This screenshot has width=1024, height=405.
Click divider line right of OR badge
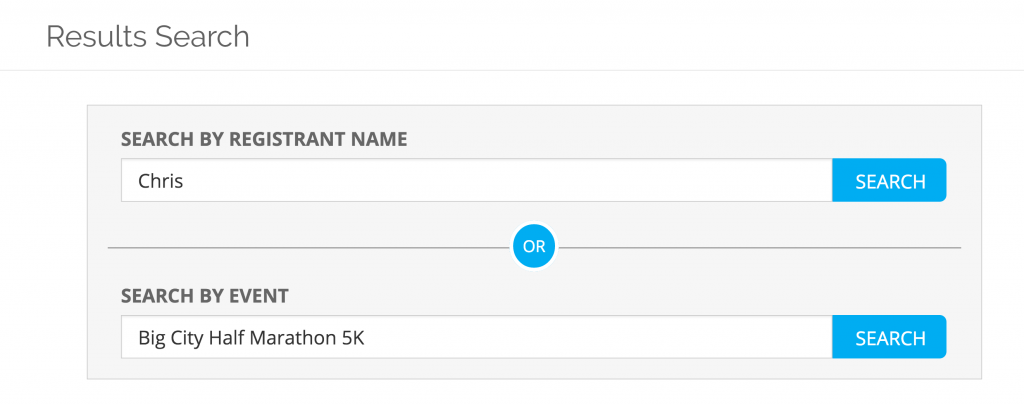pos(760,247)
